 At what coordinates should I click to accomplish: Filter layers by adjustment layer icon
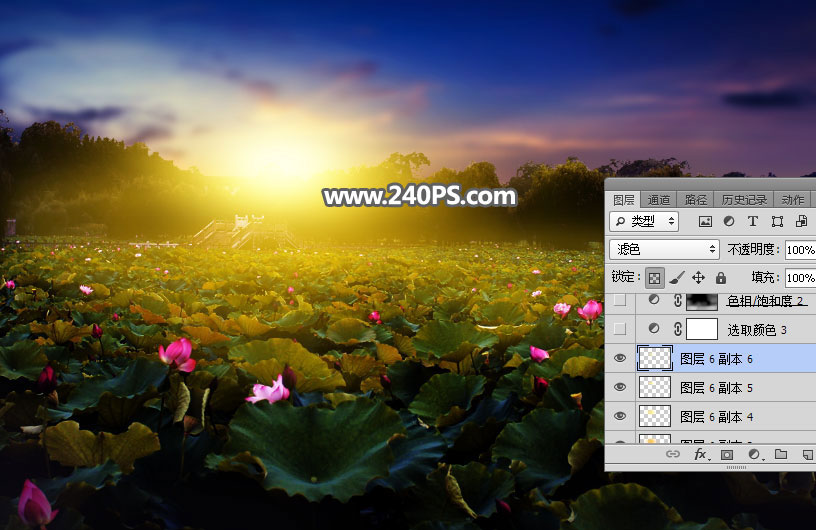(729, 221)
